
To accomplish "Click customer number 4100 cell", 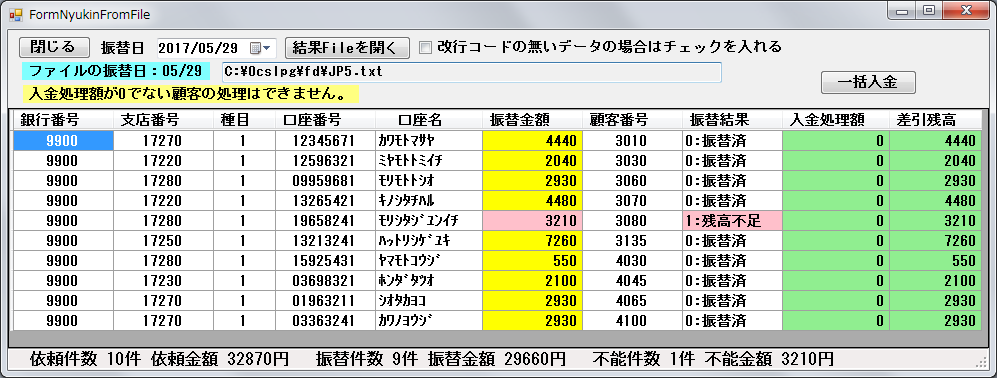I will tap(633, 321).
